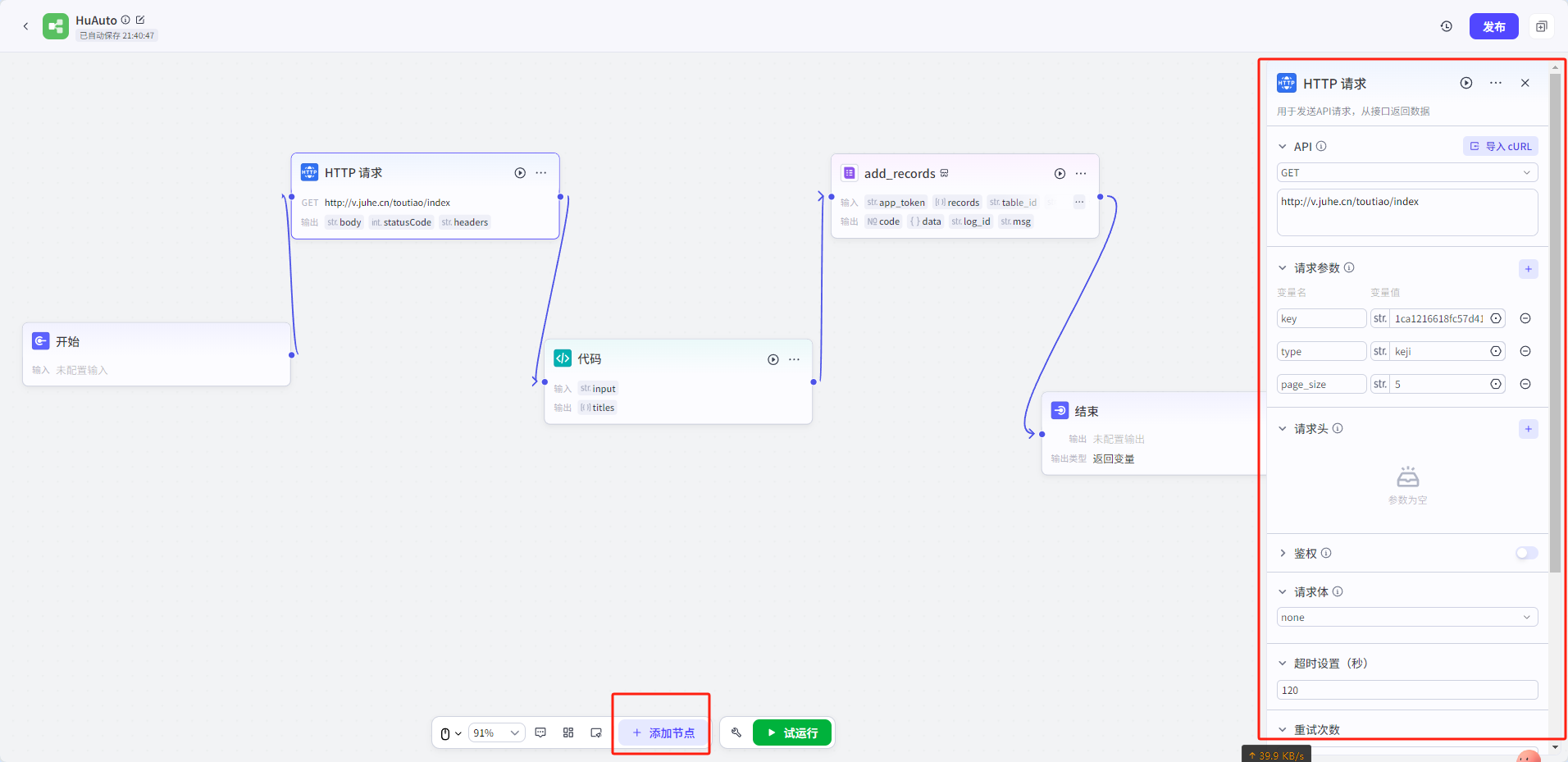The image size is (1568, 762).
Task: Open the GET method dropdown
Action: pyautogui.click(x=1406, y=172)
